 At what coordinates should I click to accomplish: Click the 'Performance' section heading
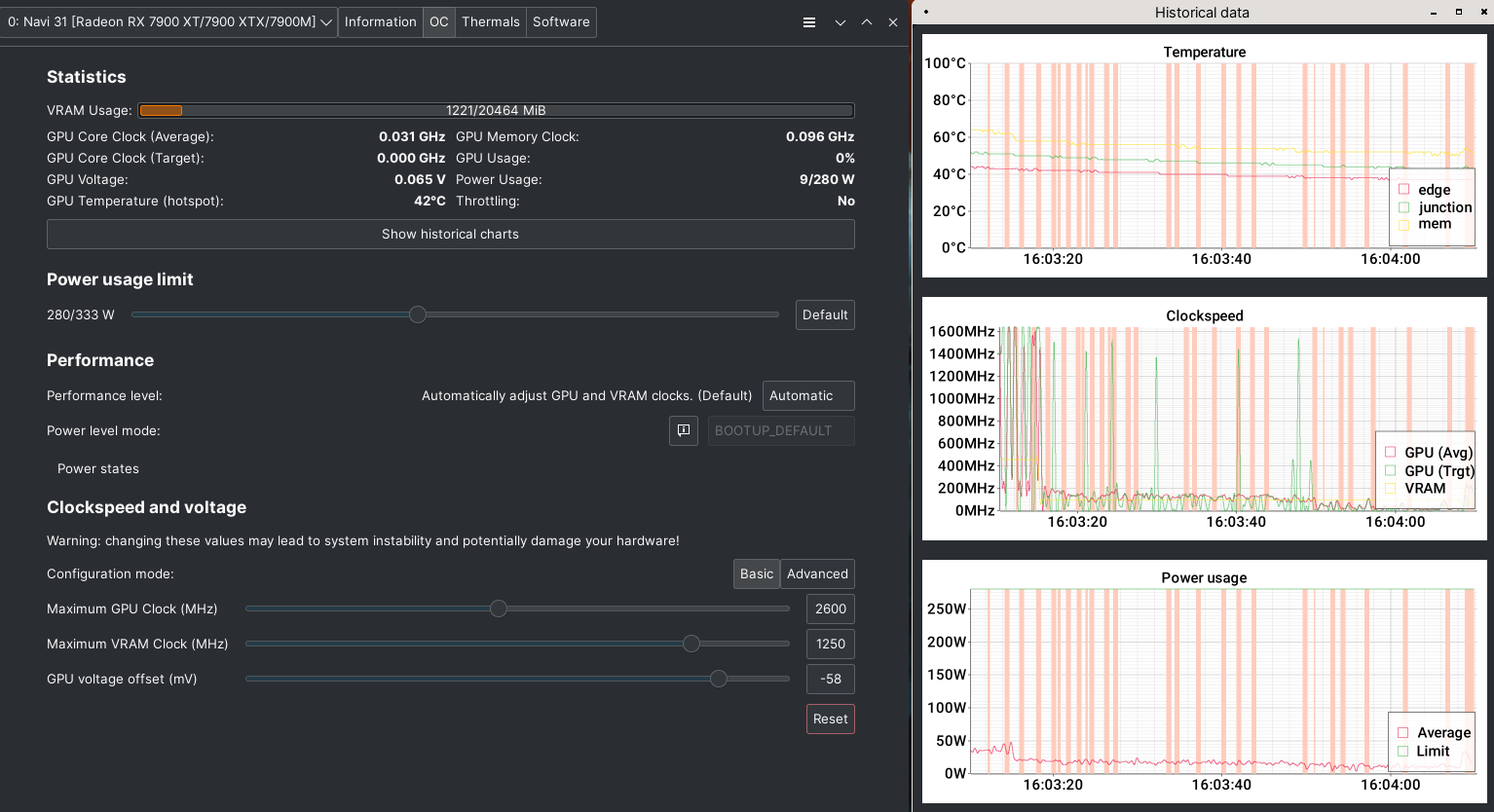point(100,360)
